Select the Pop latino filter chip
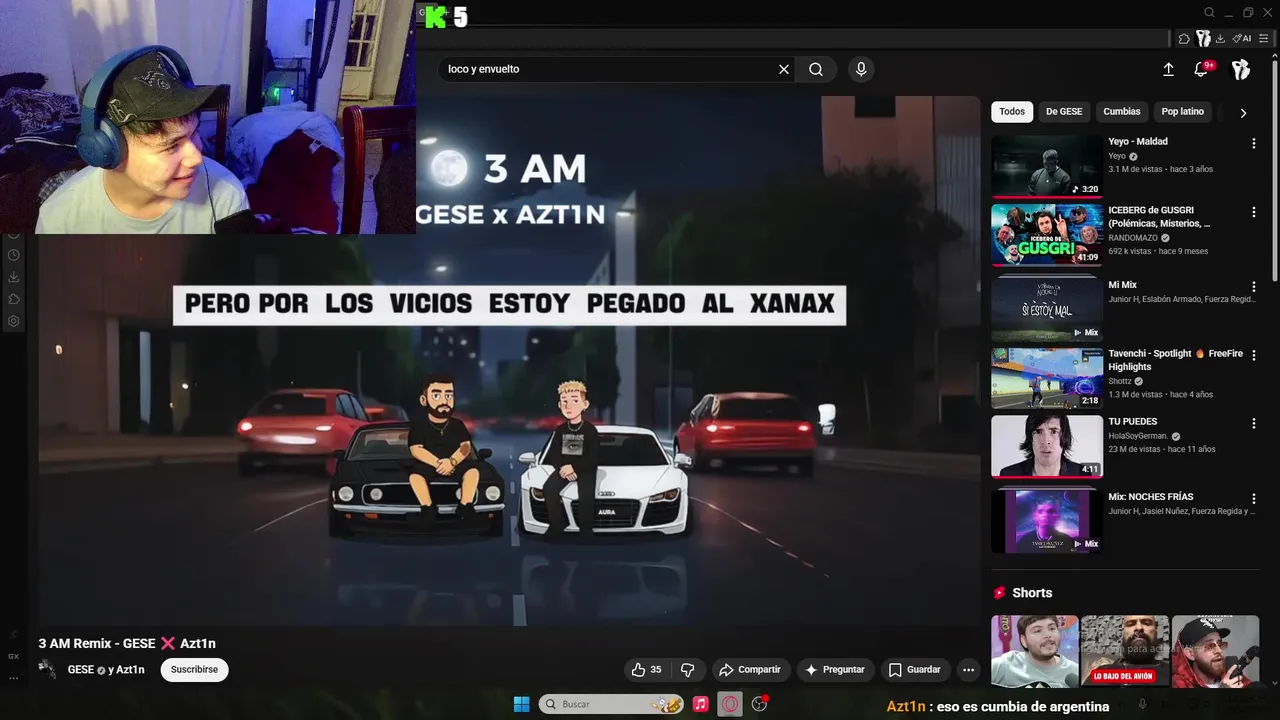This screenshot has width=1280, height=720. point(1183,111)
